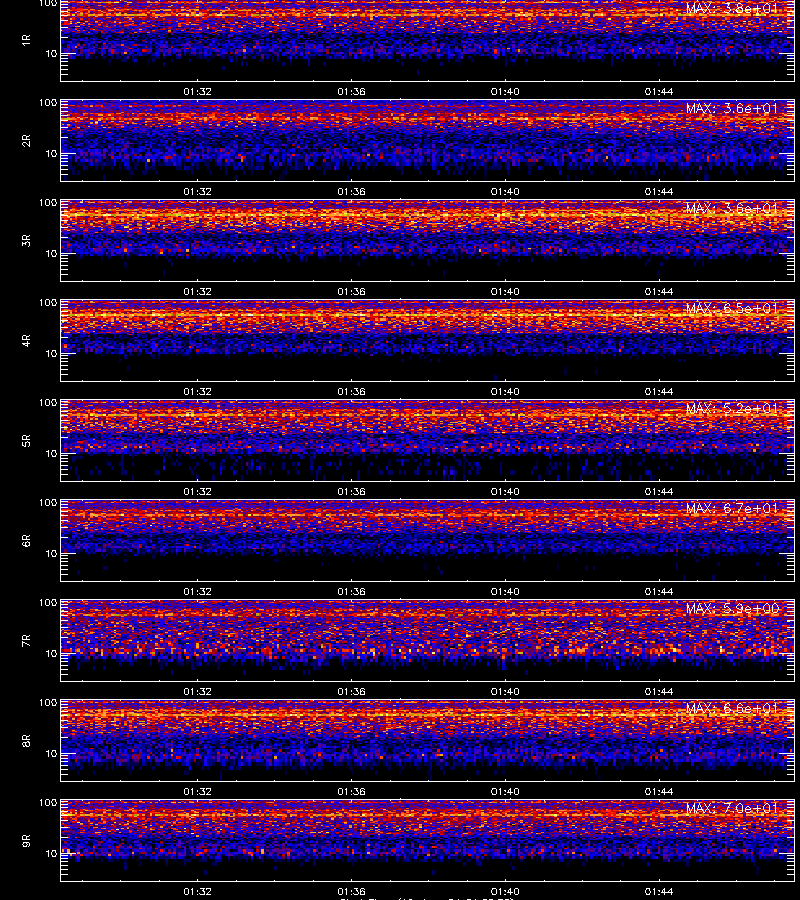800x900 pixels.
Task: Click the 2R panel label
Action: (26, 141)
